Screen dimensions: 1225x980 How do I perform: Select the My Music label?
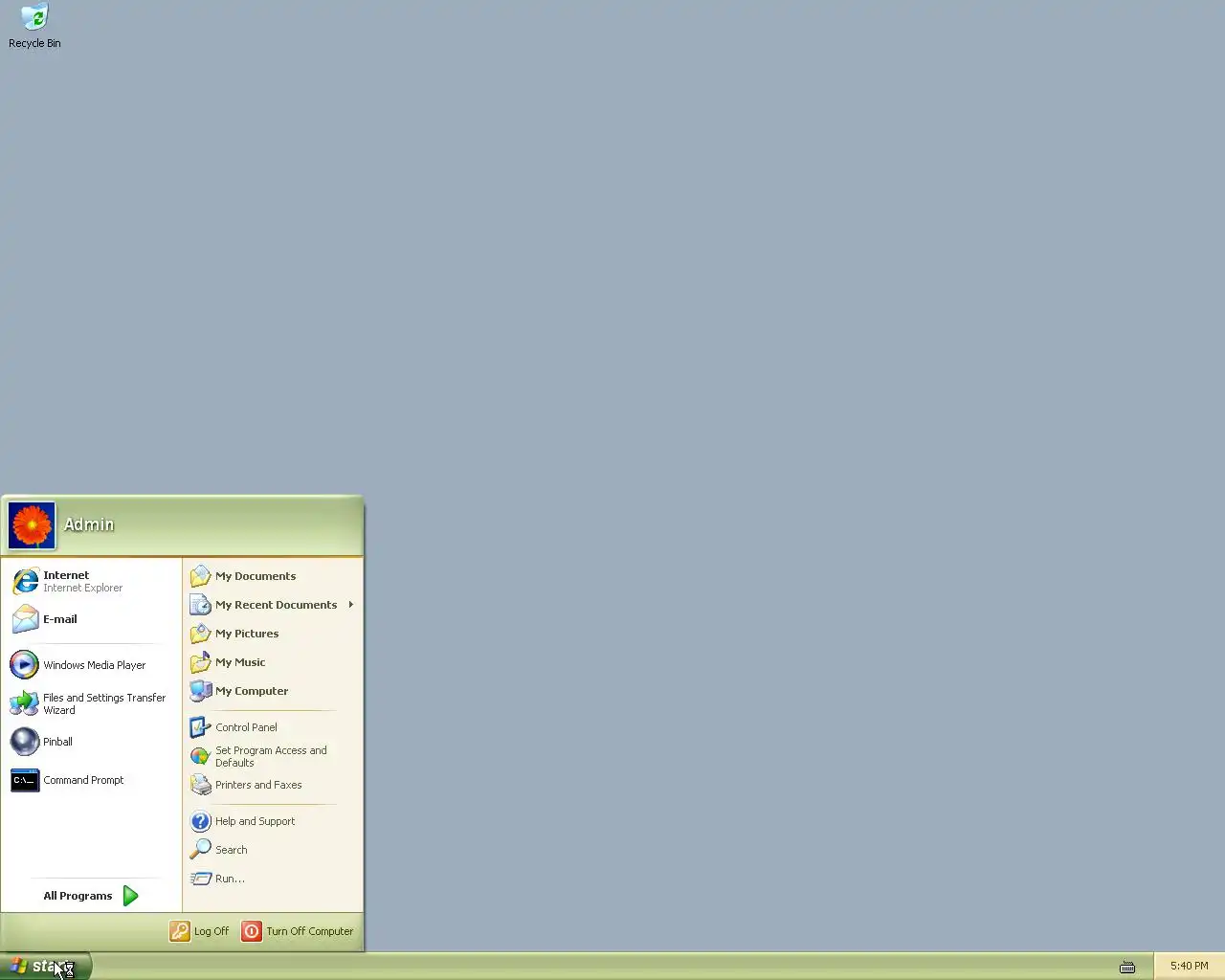point(240,662)
